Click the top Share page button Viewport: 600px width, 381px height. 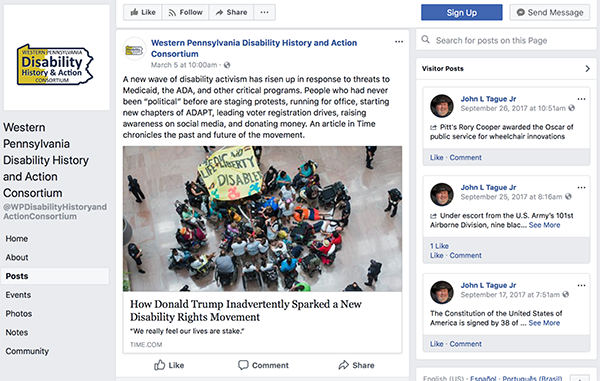pyautogui.click(x=231, y=12)
